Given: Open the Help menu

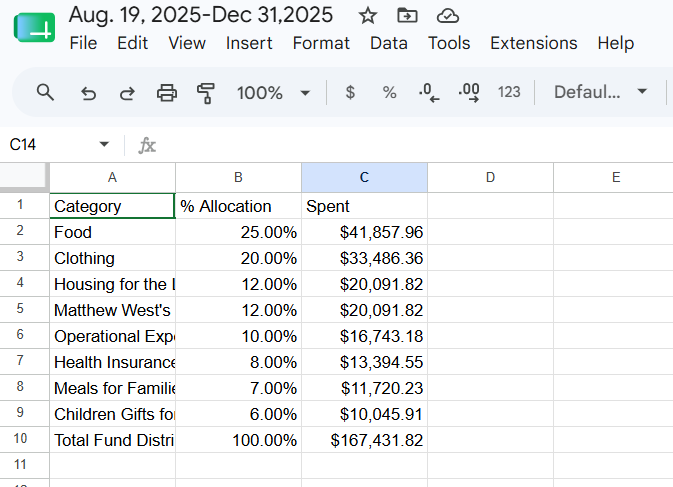Looking at the screenshot, I should tap(615, 43).
